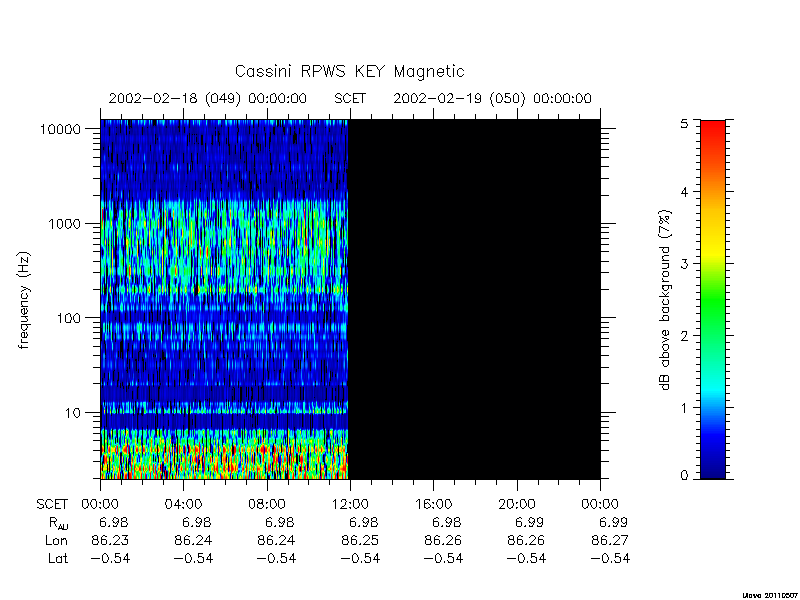Click the colorbar label 2
Image resolution: width=800 pixels, height=600 pixels.
[684, 336]
